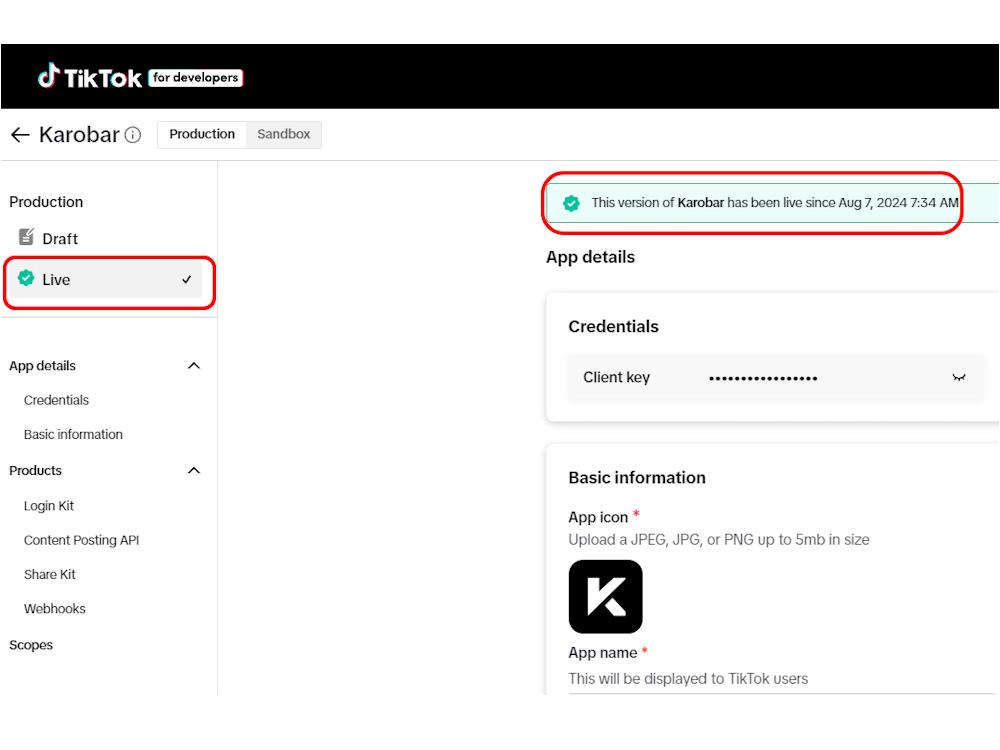The image size is (1000, 750).
Task: Reveal client key with the eye icon
Action: [x=959, y=378]
